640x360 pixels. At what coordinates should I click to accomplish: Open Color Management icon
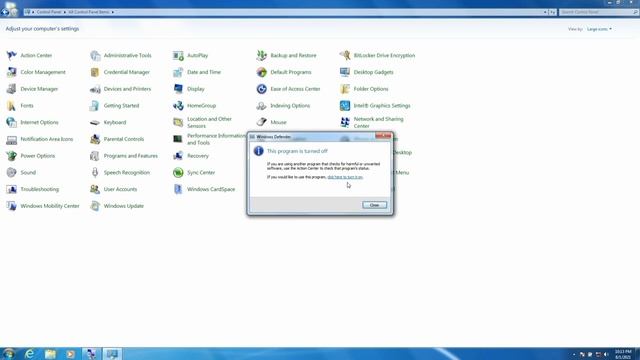[x=11, y=72]
